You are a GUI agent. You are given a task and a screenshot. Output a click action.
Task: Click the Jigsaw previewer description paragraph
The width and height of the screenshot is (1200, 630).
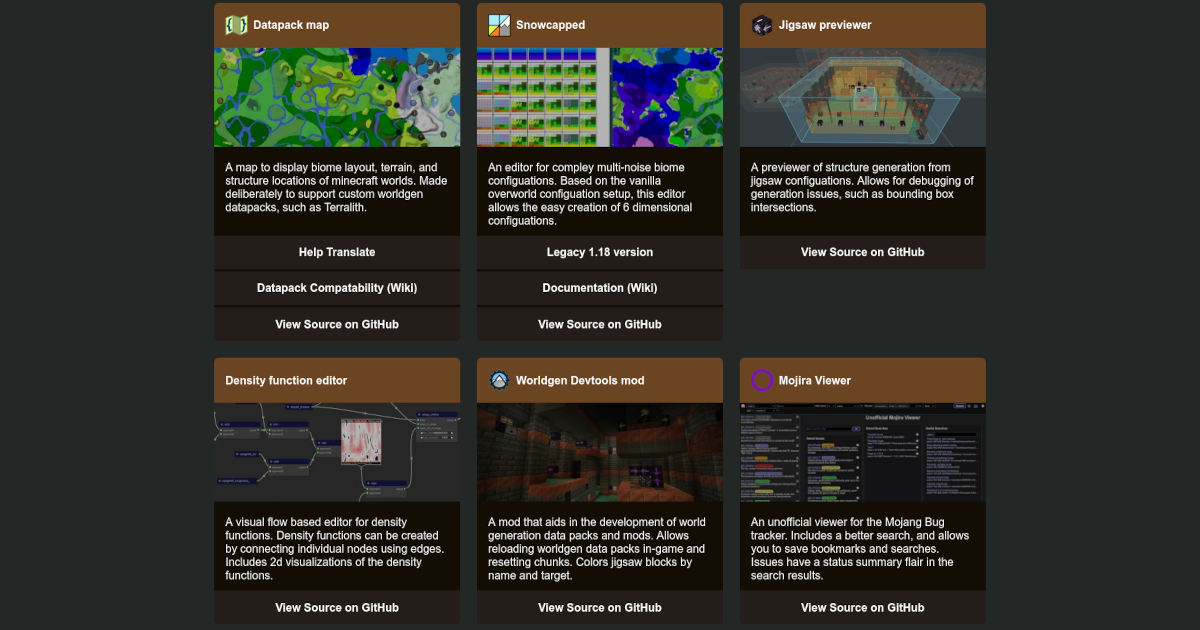[x=863, y=188]
